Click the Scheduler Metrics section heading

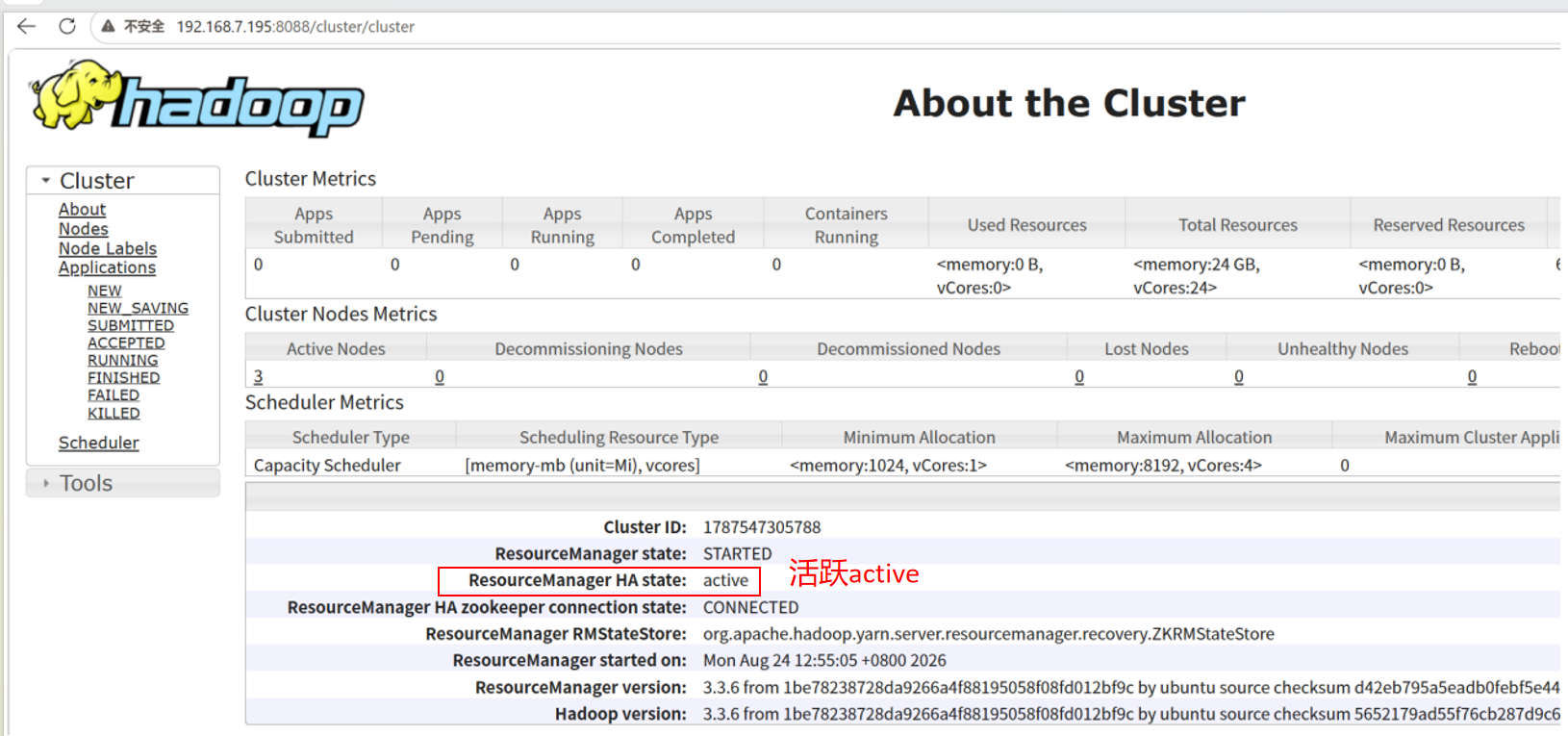click(324, 402)
